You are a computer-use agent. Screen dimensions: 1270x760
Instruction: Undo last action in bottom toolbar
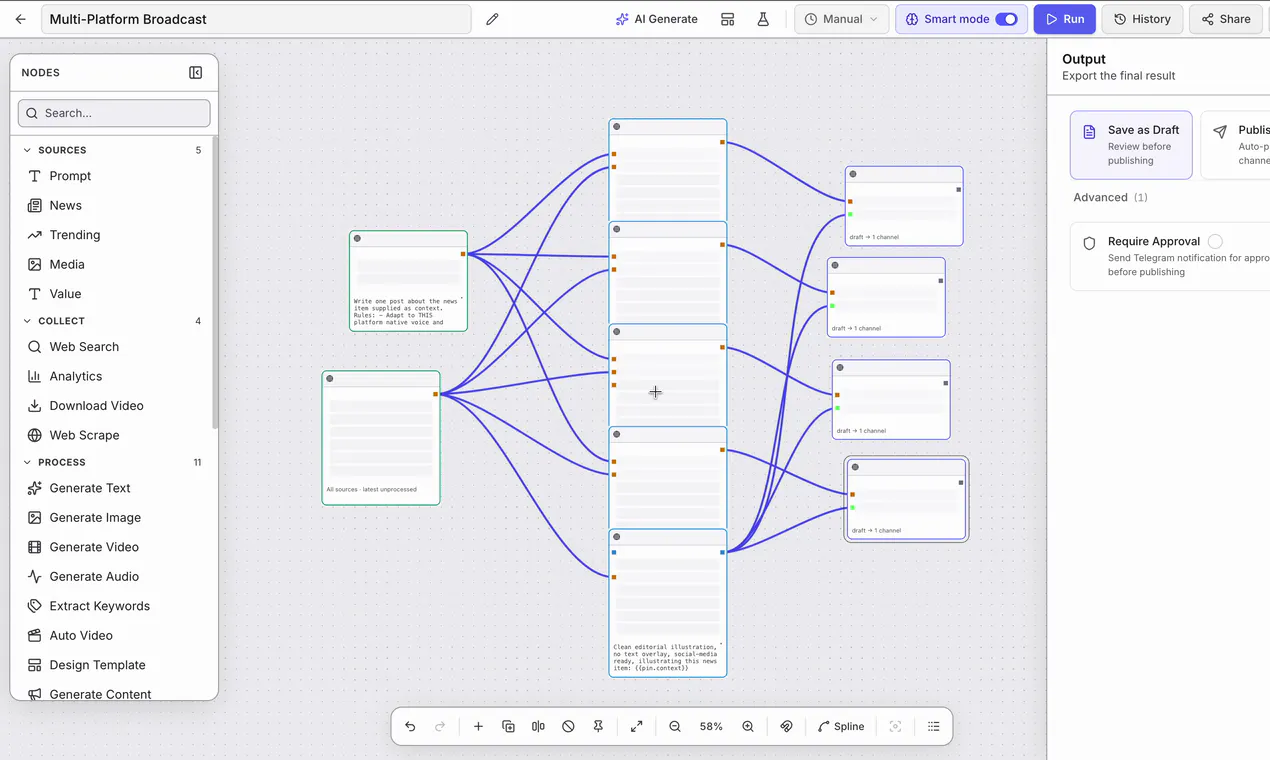point(410,726)
